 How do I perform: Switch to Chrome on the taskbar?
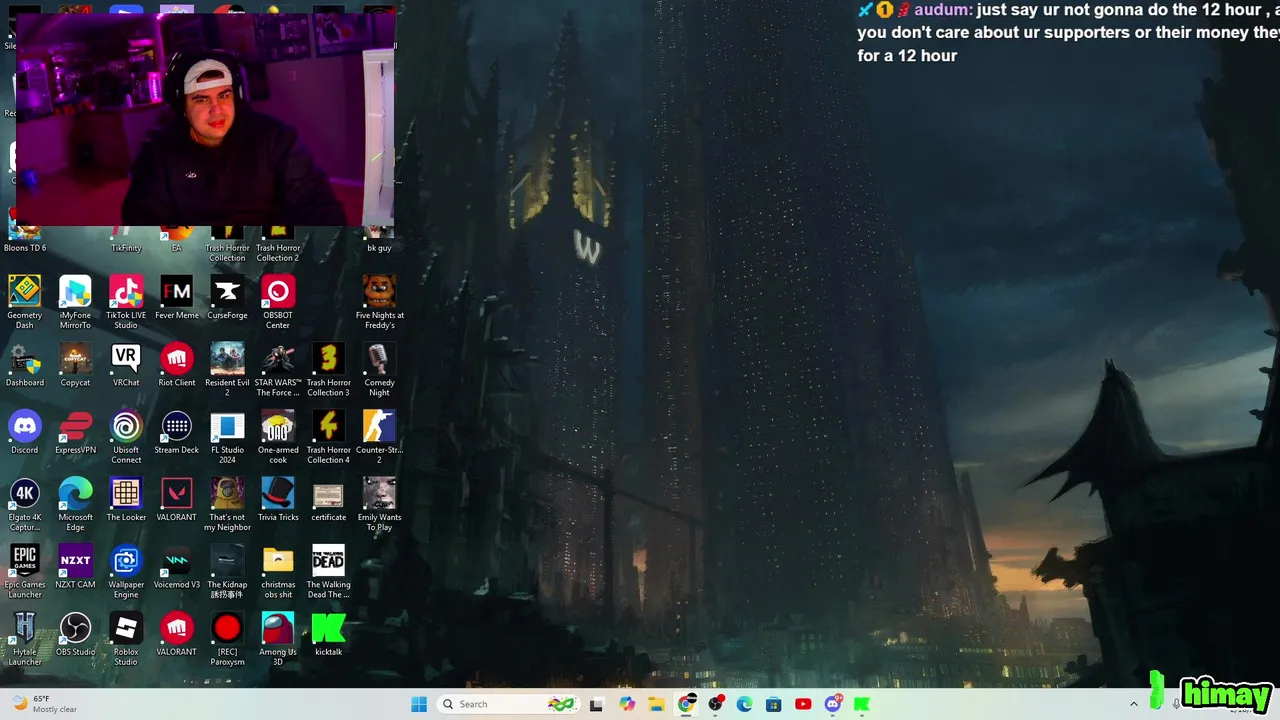(x=686, y=704)
